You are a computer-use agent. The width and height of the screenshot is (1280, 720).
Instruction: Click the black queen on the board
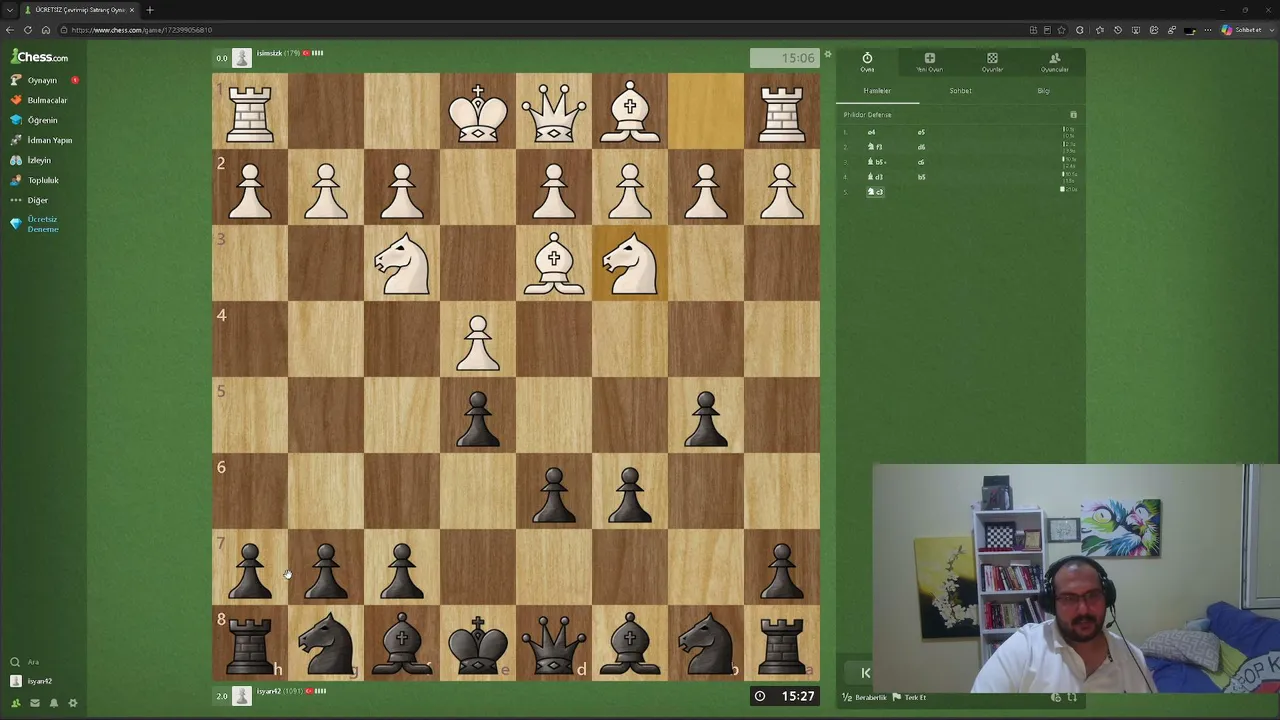pos(554,642)
